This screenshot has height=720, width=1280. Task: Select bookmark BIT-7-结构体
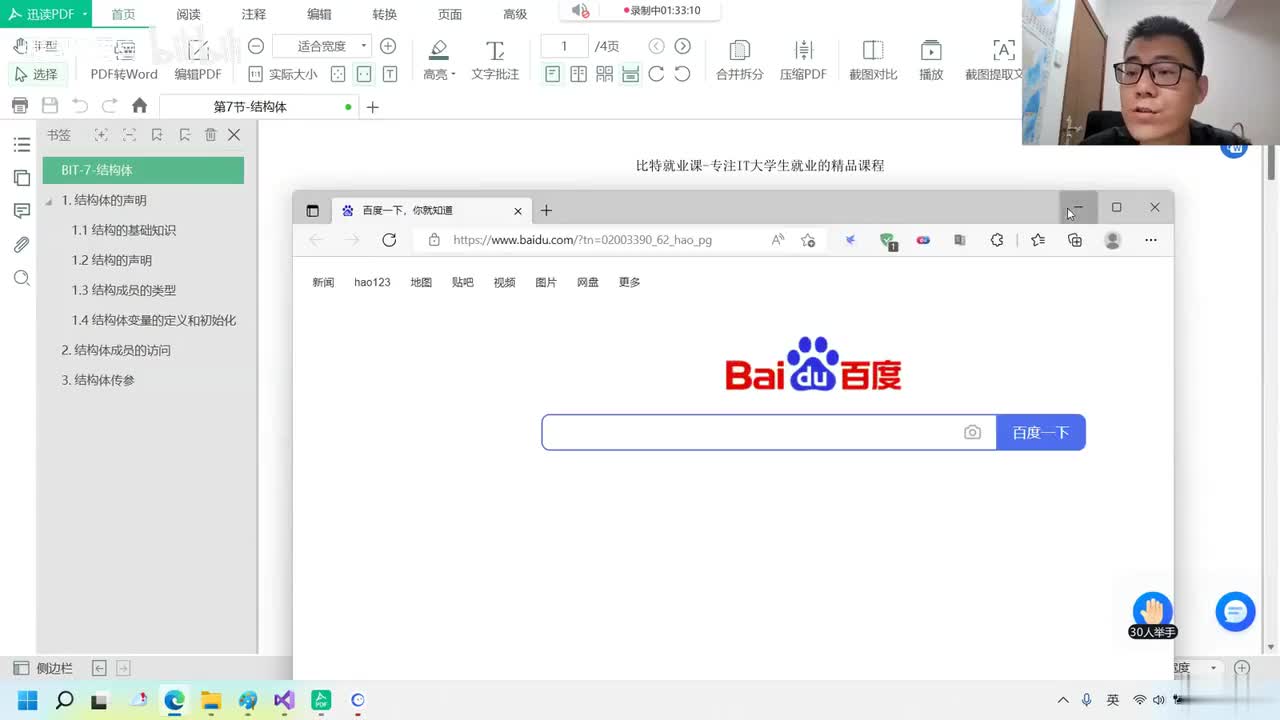click(143, 170)
